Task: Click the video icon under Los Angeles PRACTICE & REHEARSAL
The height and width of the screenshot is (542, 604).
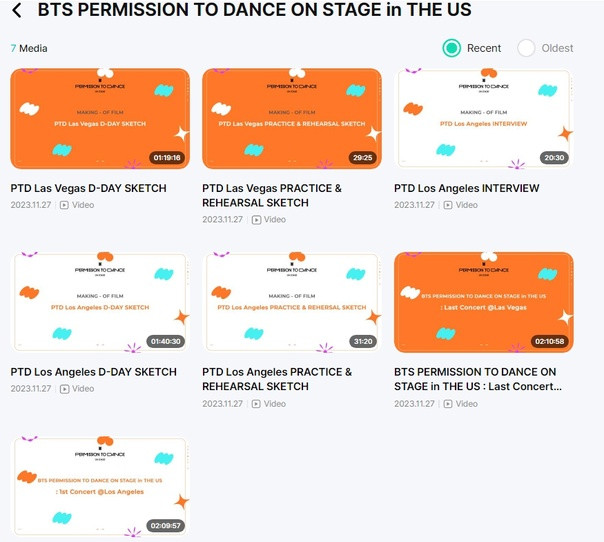Action: [x=256, y=404]
